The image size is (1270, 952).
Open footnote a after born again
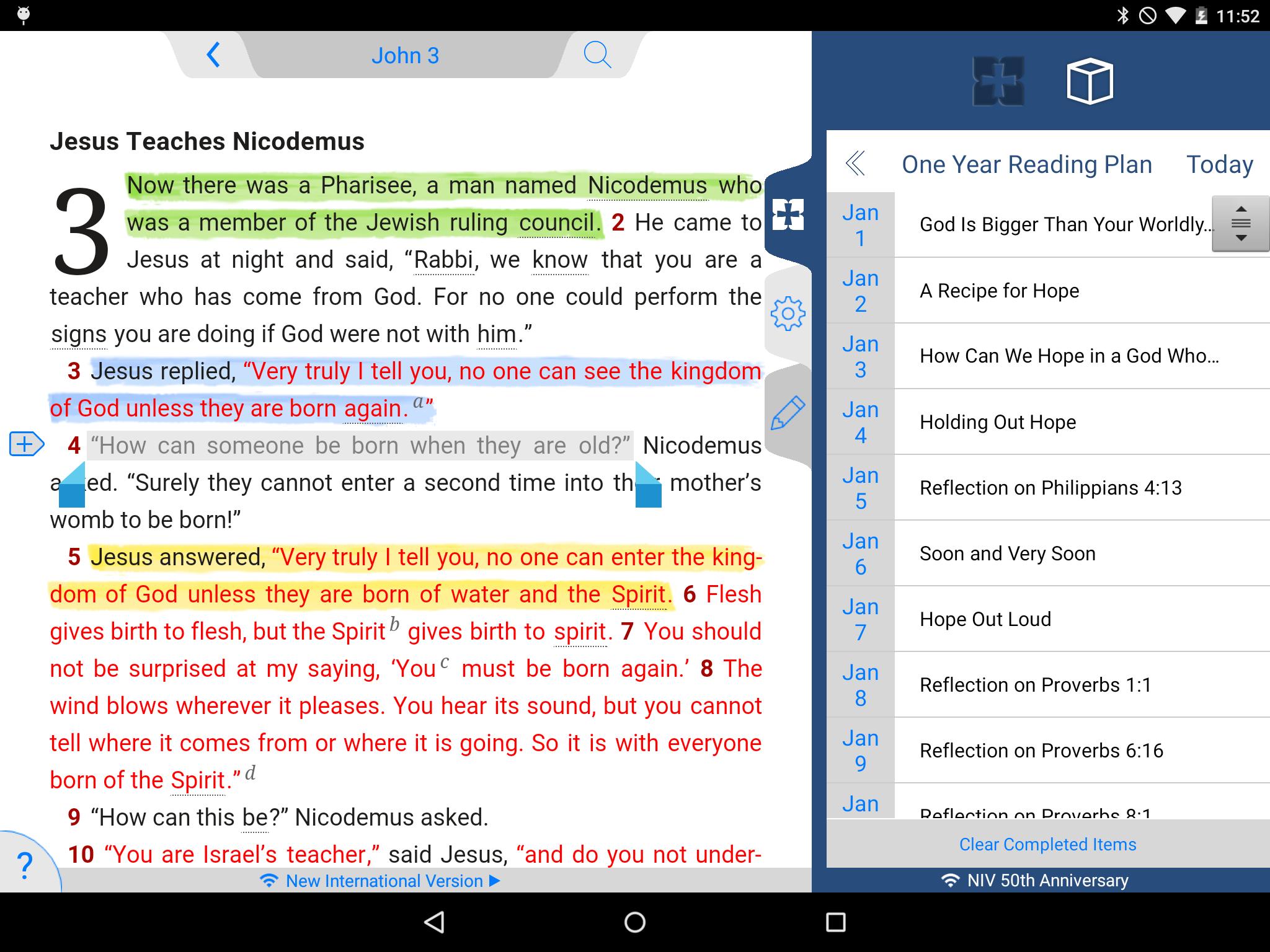tap(419, 402)
